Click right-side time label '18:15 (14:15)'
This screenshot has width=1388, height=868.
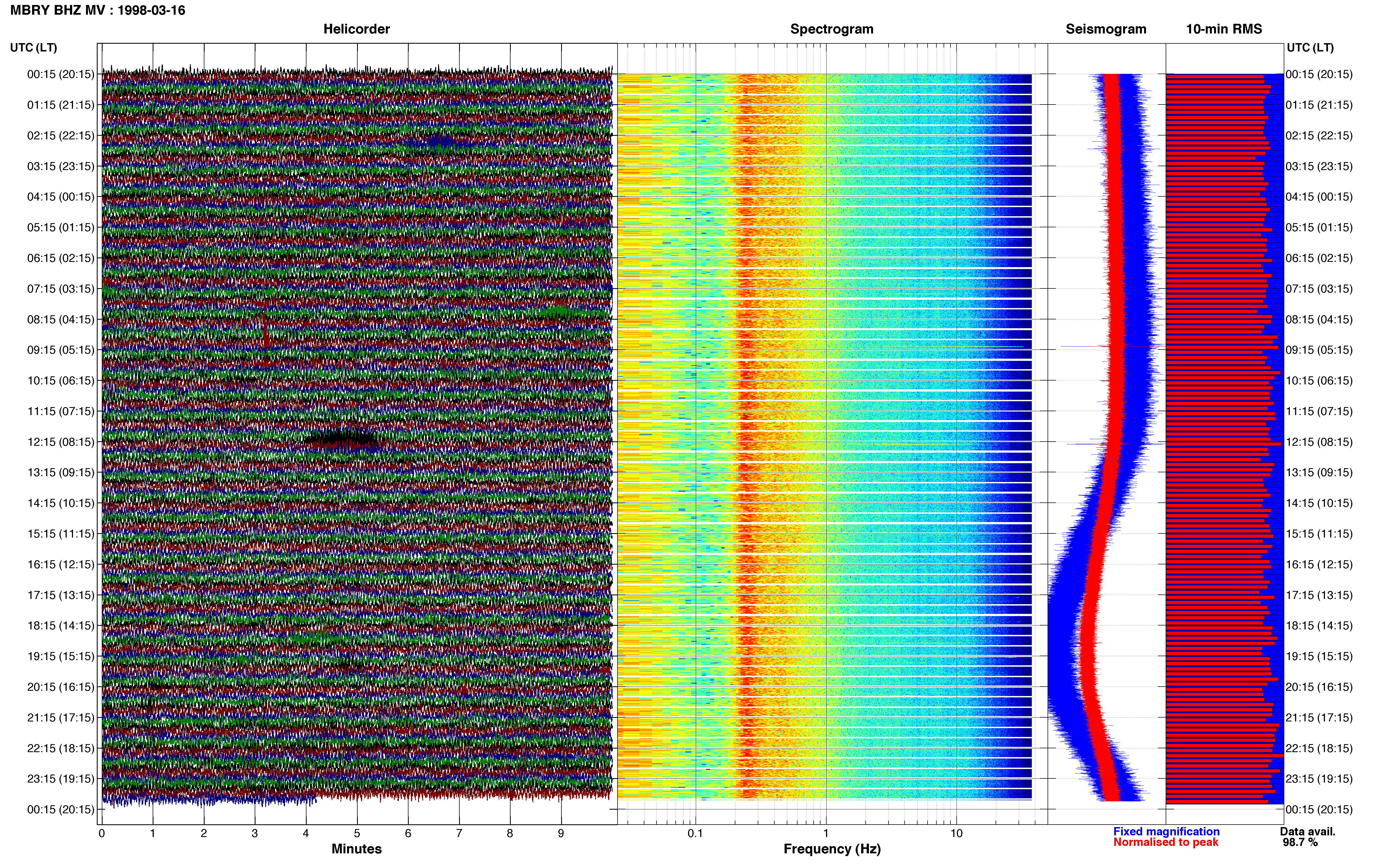click(1319, 626)
